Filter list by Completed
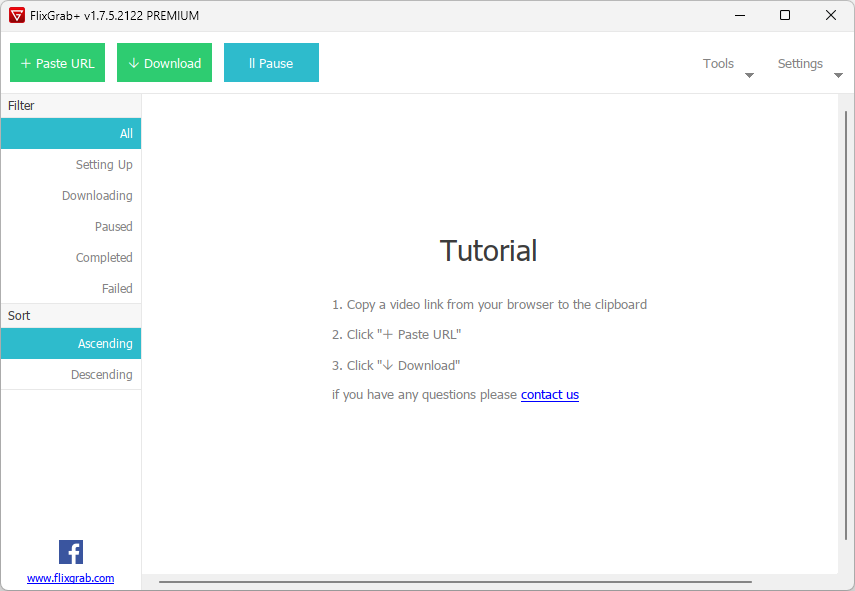 coord(71,258)
